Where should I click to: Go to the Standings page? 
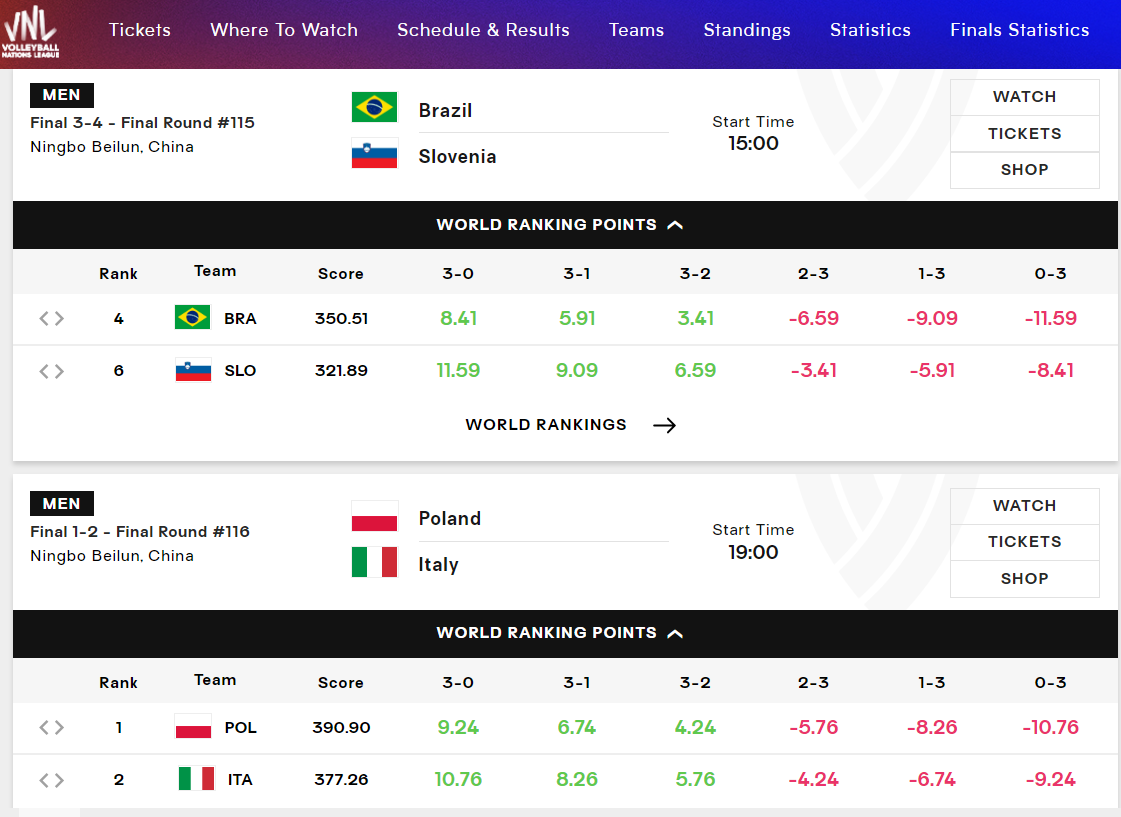pos(746,30)
